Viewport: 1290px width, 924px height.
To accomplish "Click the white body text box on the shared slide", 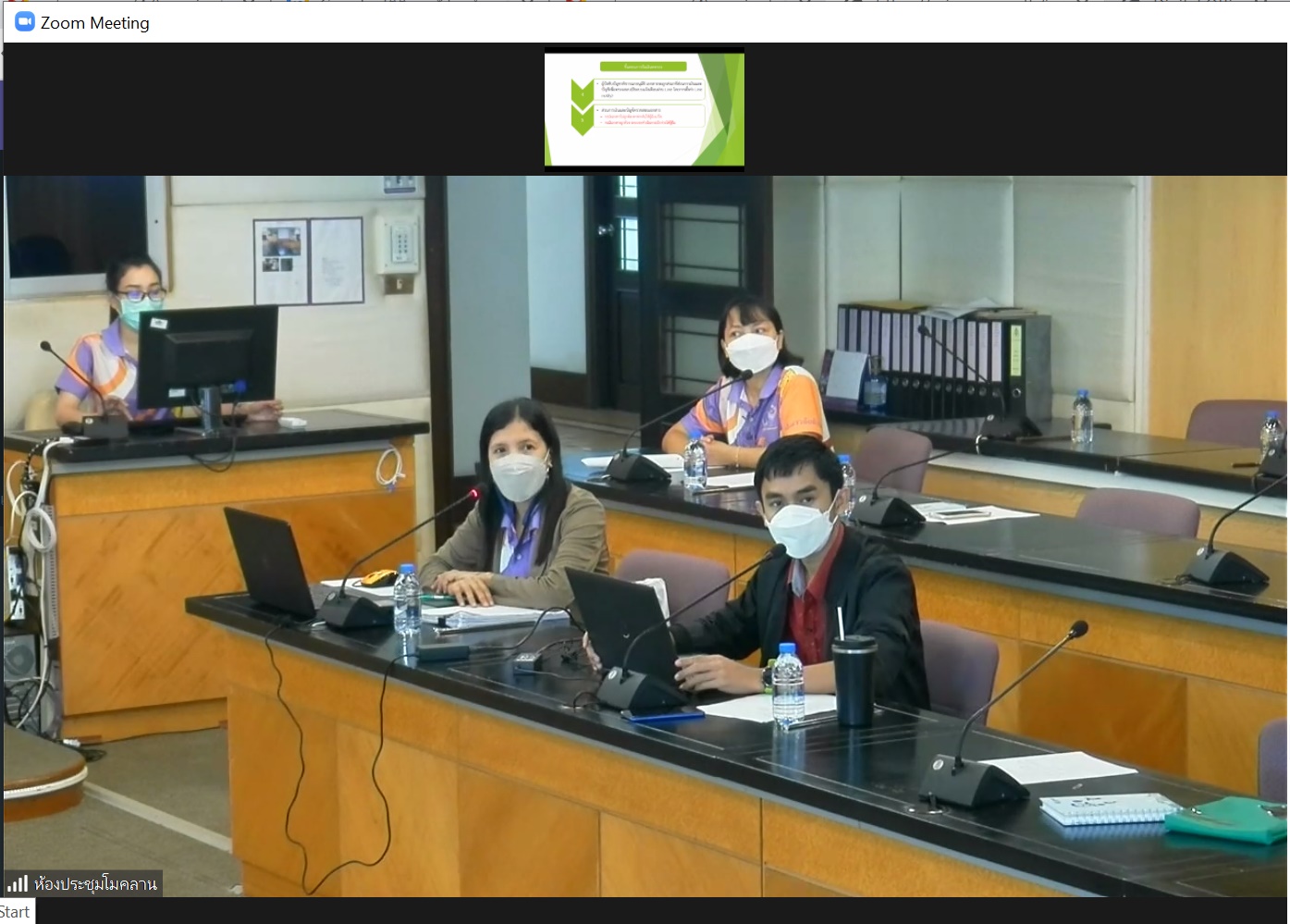I will pos(651,90).
